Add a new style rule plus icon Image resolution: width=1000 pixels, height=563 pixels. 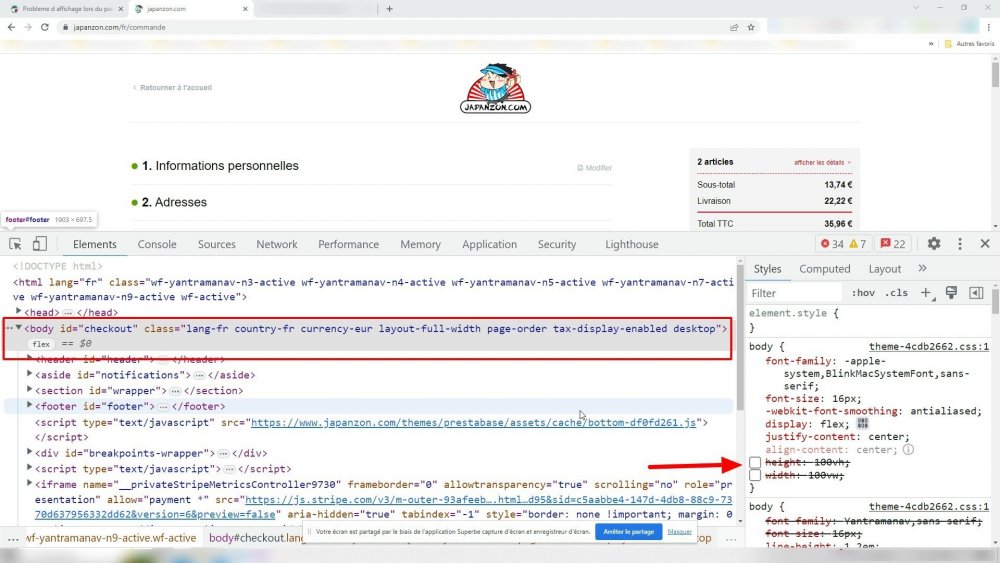coord(926,293)
